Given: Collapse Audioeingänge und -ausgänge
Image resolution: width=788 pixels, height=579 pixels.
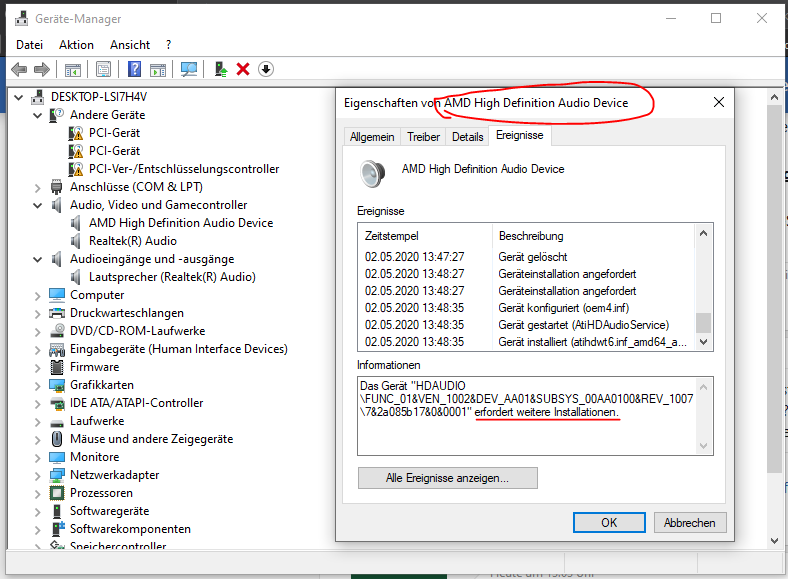Looking at the screenshot, I should tap(37, 259).
